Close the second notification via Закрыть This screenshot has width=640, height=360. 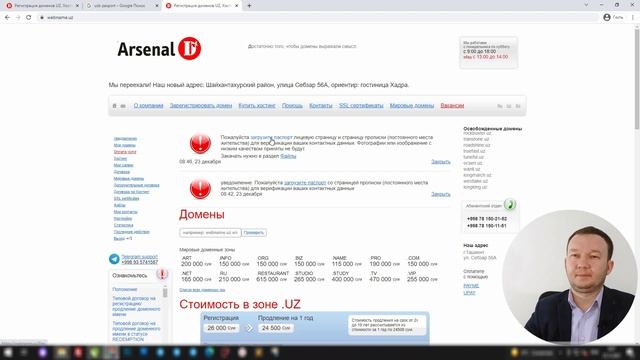(x=441, y=194)
